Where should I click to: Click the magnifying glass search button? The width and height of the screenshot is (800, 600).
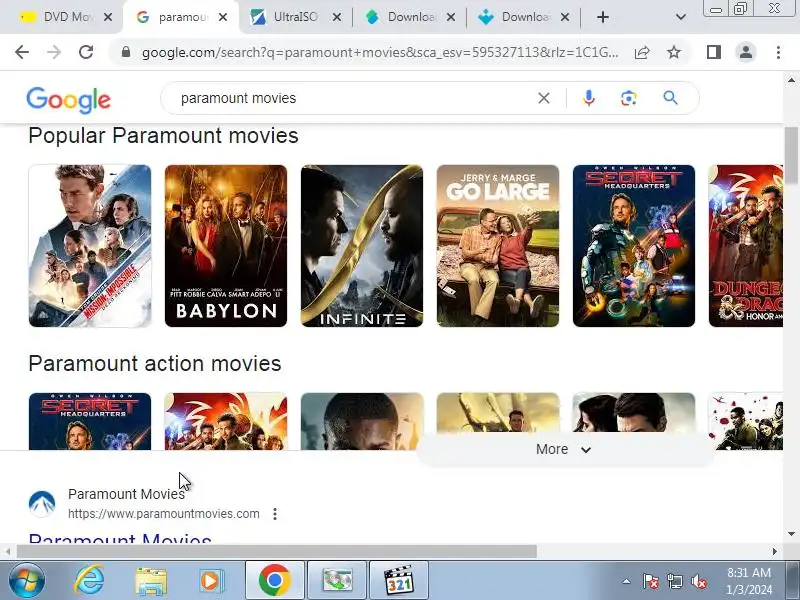pos(670,98)
